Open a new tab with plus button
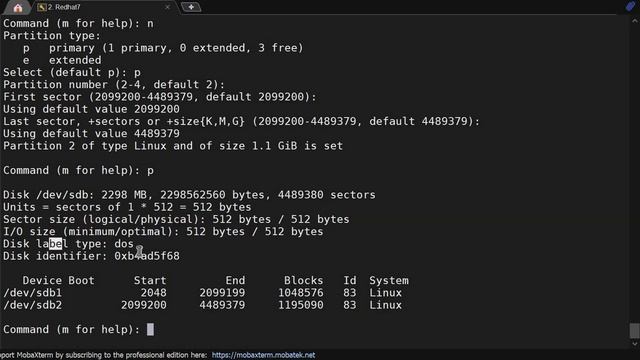640x360 pixels. tap(191, 7)
